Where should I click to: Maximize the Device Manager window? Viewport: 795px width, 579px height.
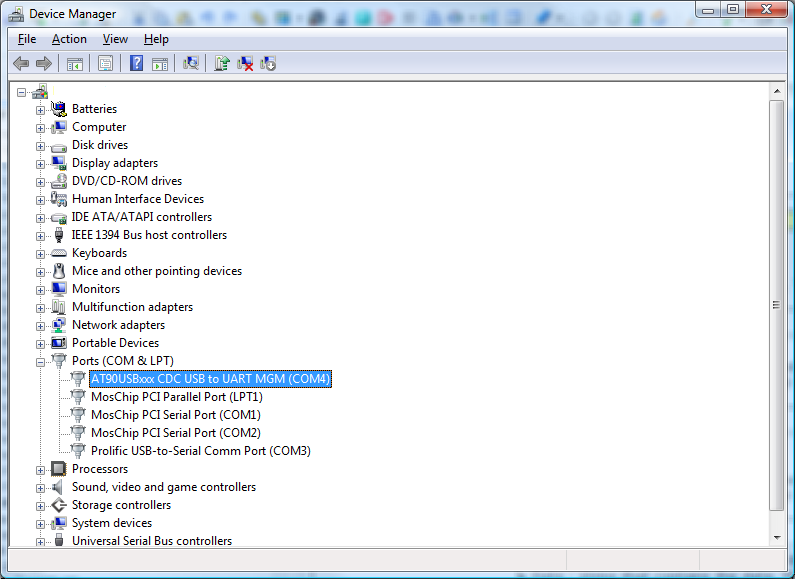tap(733, 9)
